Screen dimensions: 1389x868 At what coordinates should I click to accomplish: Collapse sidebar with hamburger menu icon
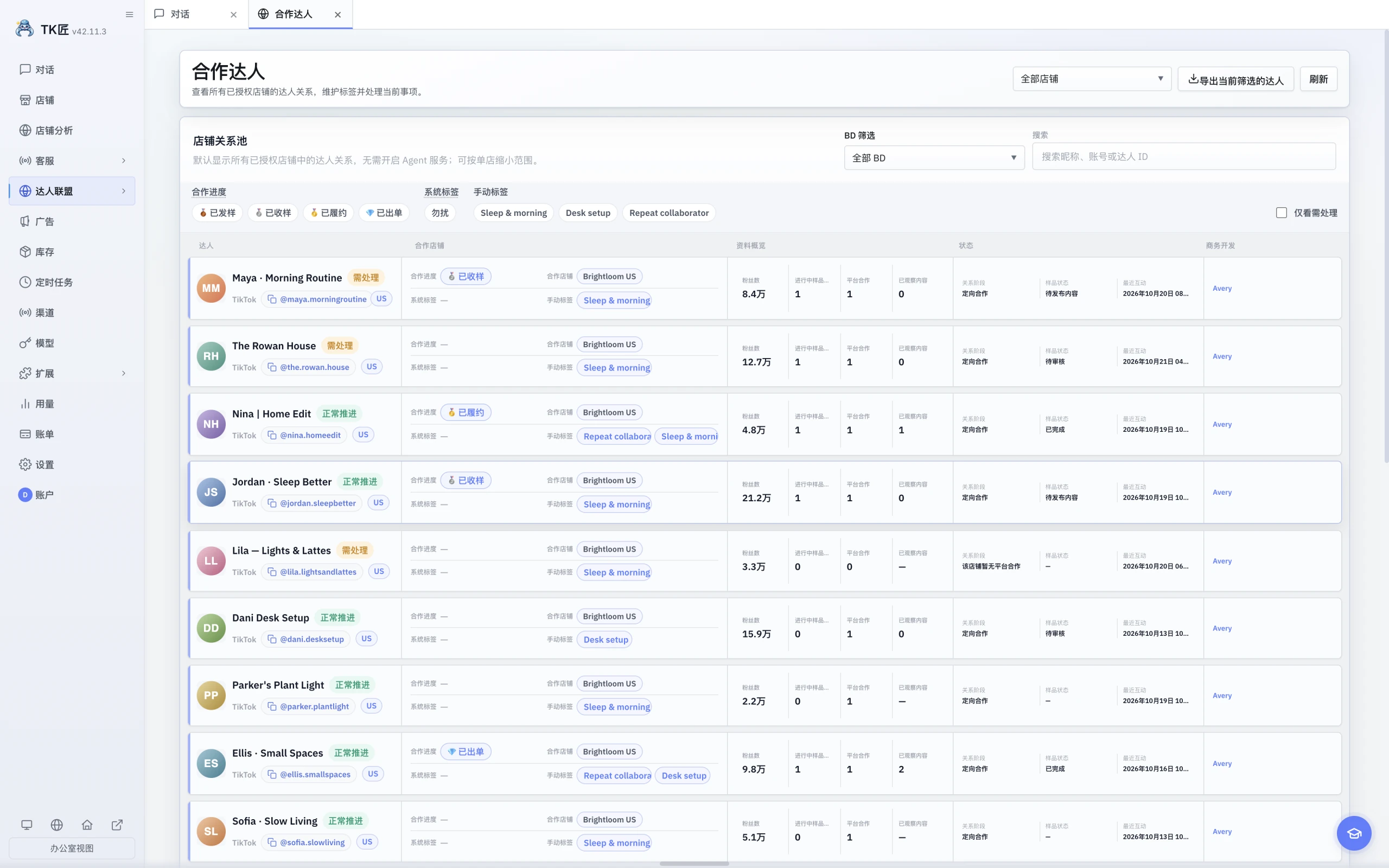click(129, 14)
